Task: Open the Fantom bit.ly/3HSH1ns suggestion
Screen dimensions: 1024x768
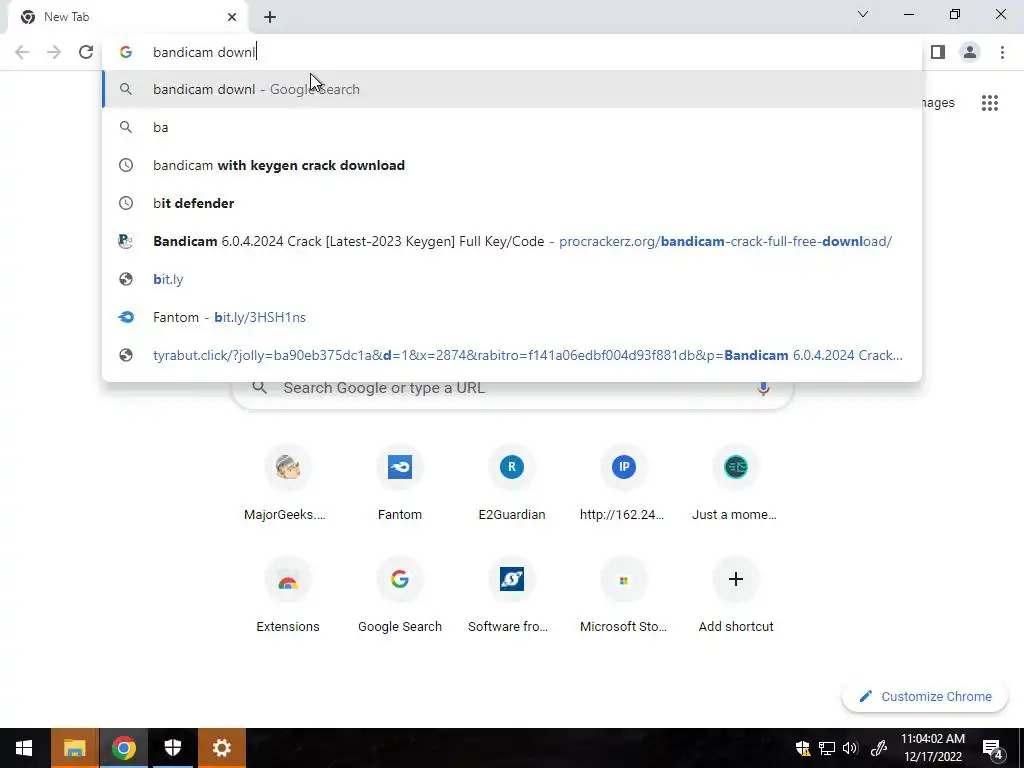Action: pos(512,317)
